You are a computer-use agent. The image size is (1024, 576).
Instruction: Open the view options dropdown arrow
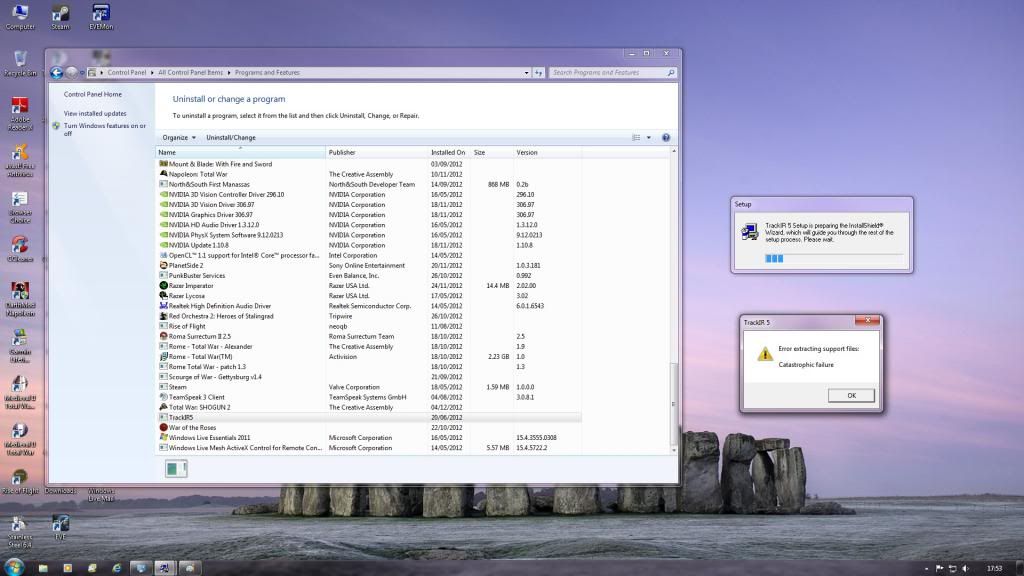(648, 137)
